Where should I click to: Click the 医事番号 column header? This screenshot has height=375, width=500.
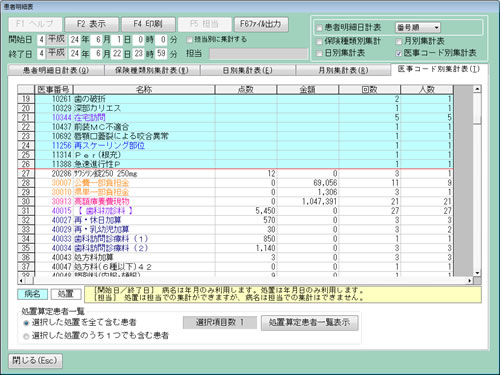tap(54, 89)
